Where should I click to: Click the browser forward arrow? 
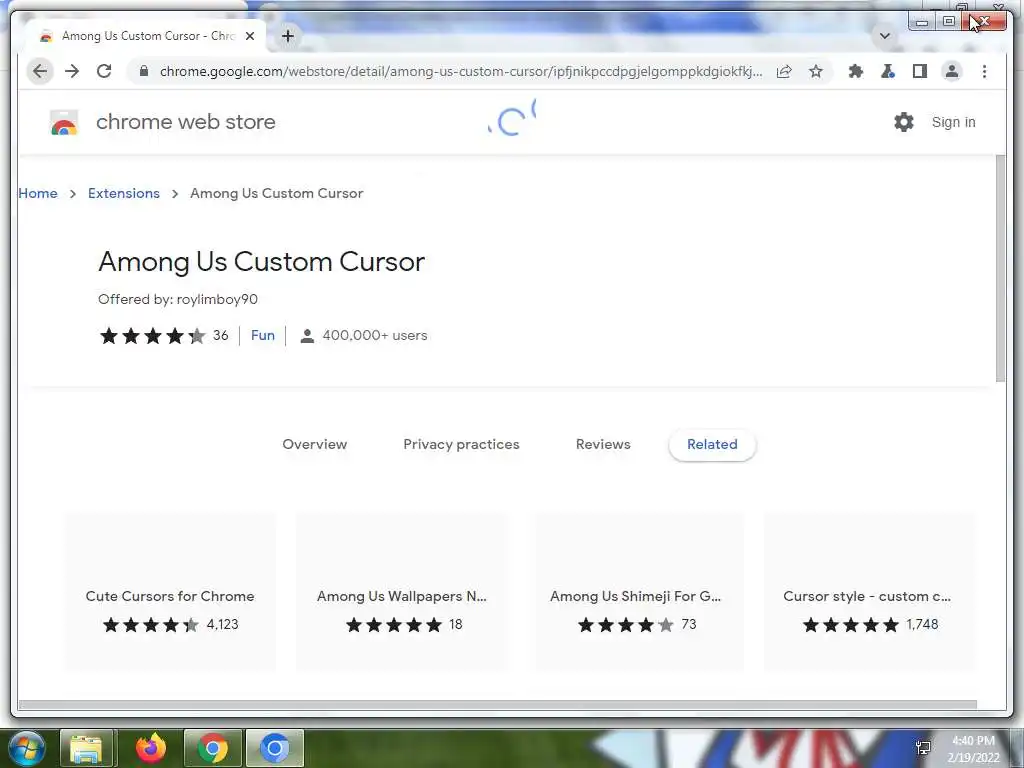[x=72, y=71]
